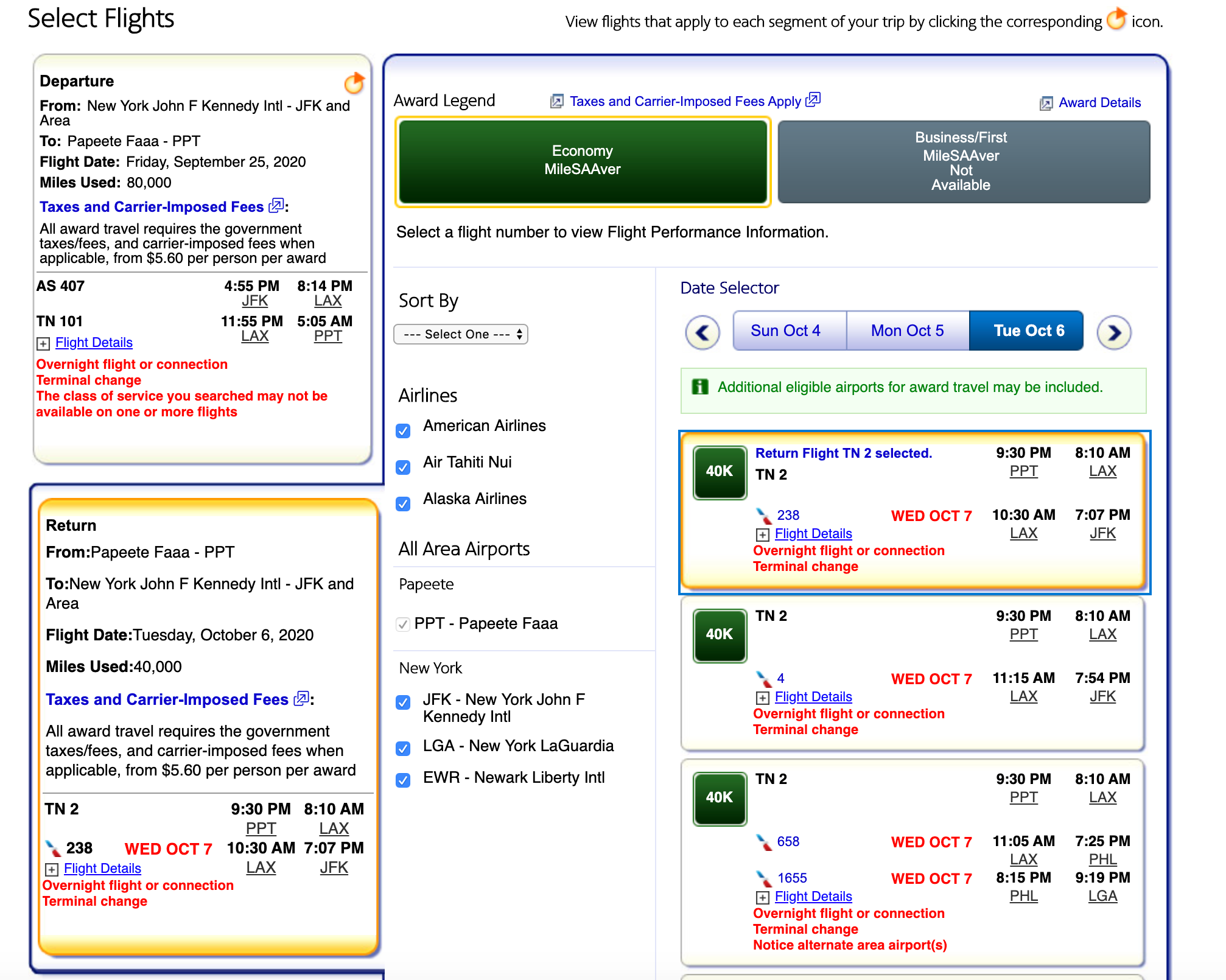Click the American Airlines logo beside flight 1655
Image resolution: width=1226 pixels, height=980 pixels.
pyautogui.click(x=763, y=879)
